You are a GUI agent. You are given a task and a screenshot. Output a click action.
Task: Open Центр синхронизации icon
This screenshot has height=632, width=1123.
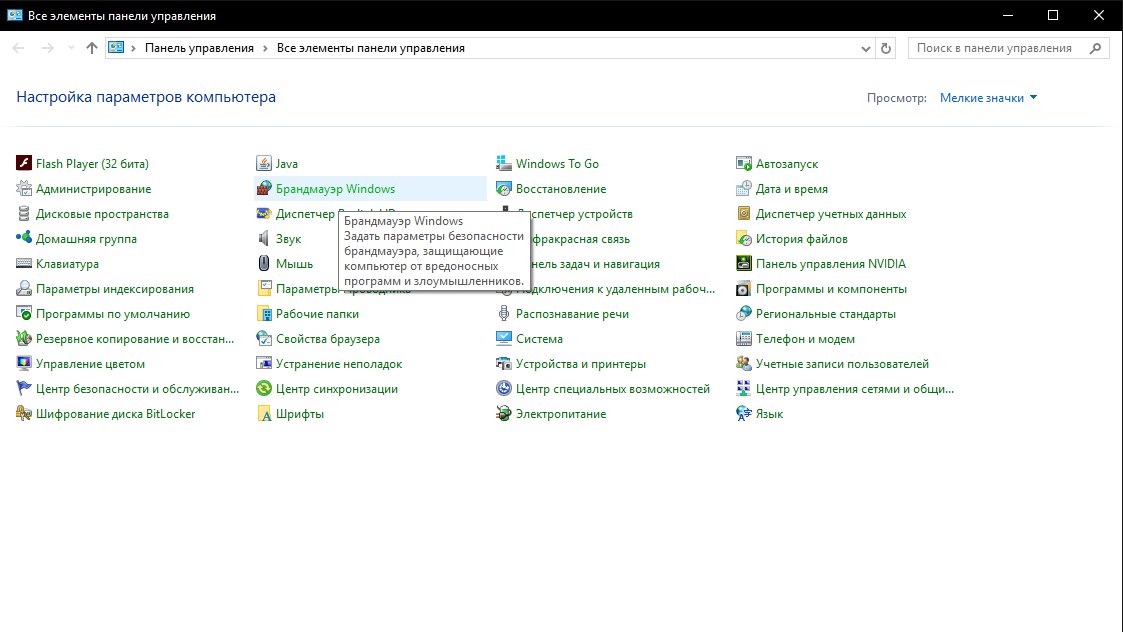[x=264, y=388]
